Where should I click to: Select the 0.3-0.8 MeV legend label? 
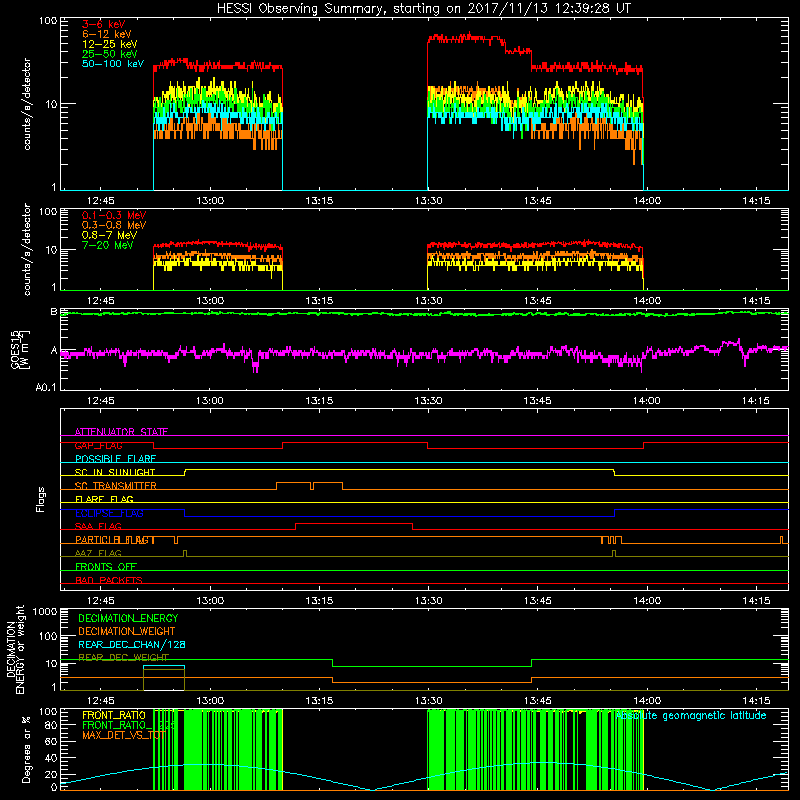click(114, 226)
